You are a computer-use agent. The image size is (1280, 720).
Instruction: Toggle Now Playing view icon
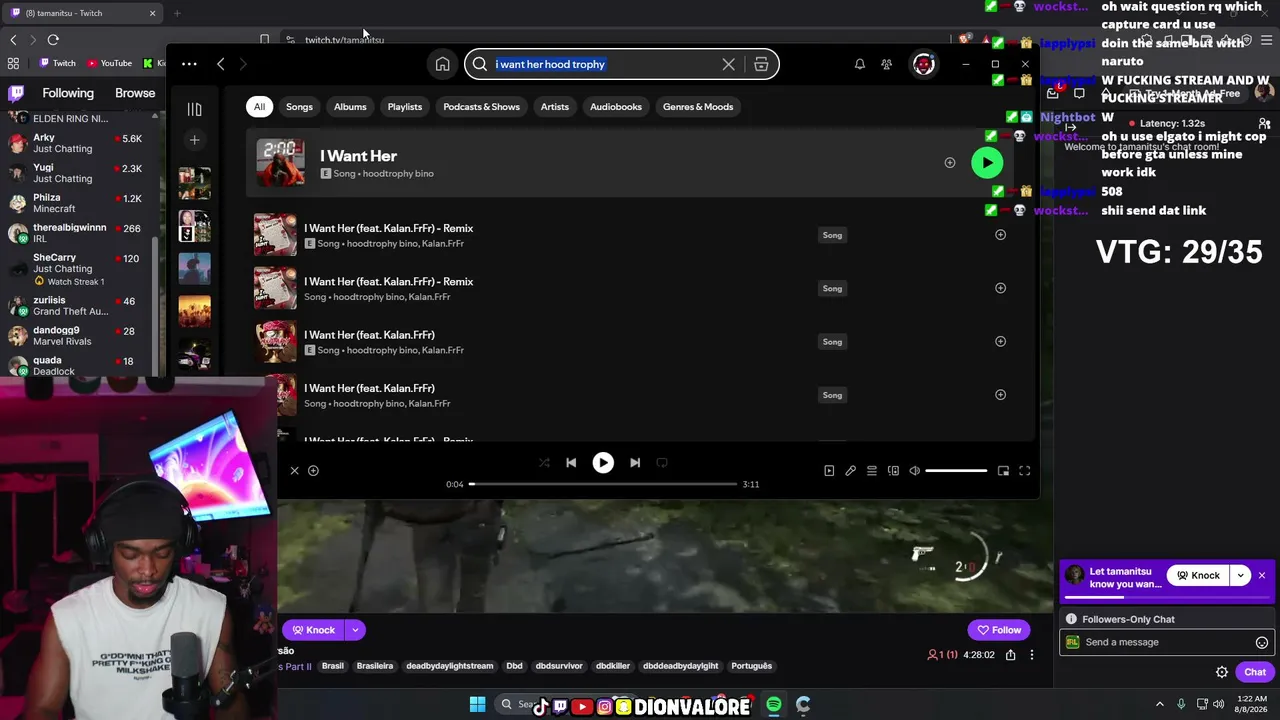pos(829,471)
